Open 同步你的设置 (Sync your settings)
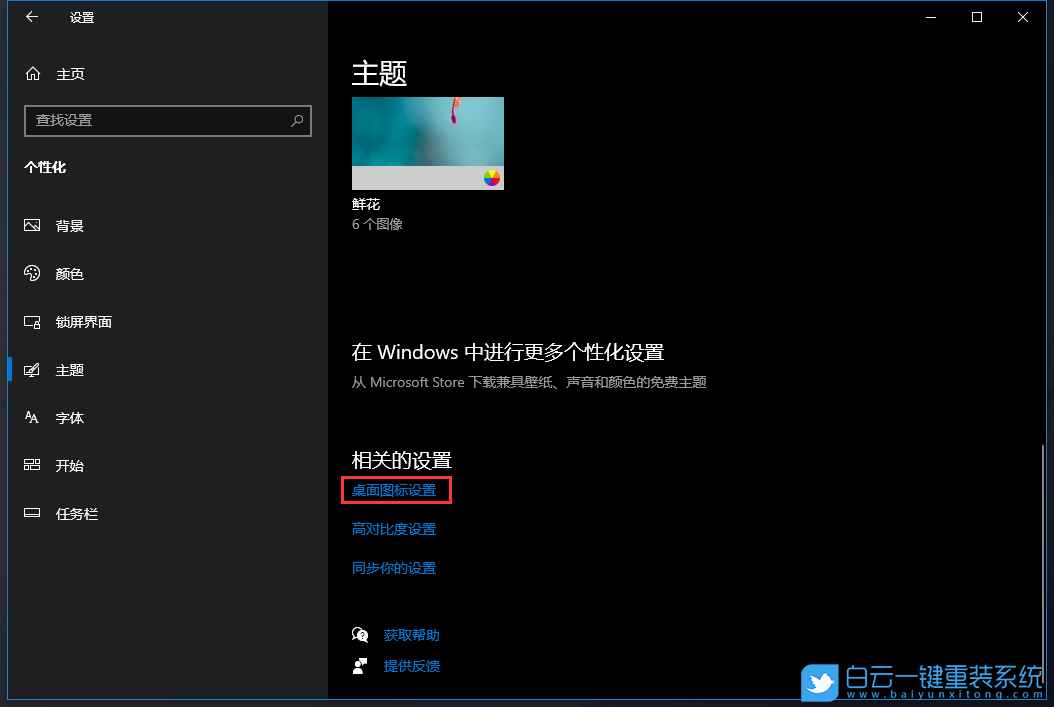1054x707 pixels. pyautogui.click(x=393, y=567)
